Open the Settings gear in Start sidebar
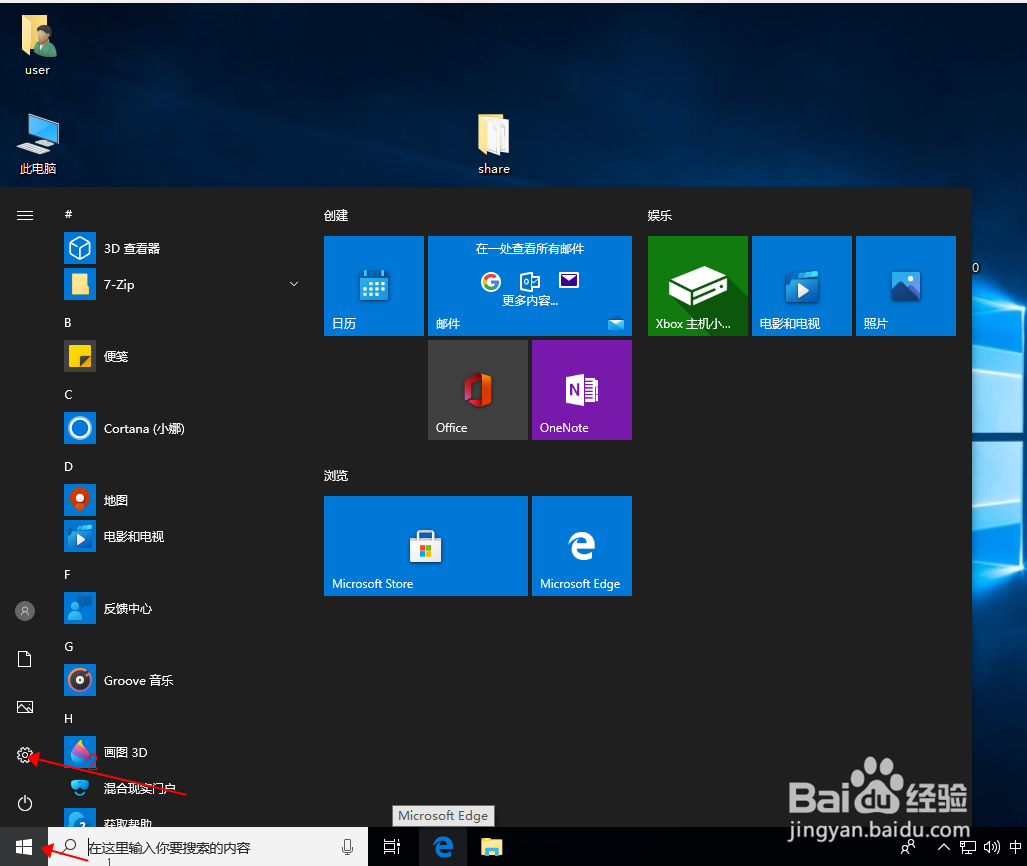This screenshot has width=1027, height=866. click(24, 755)
